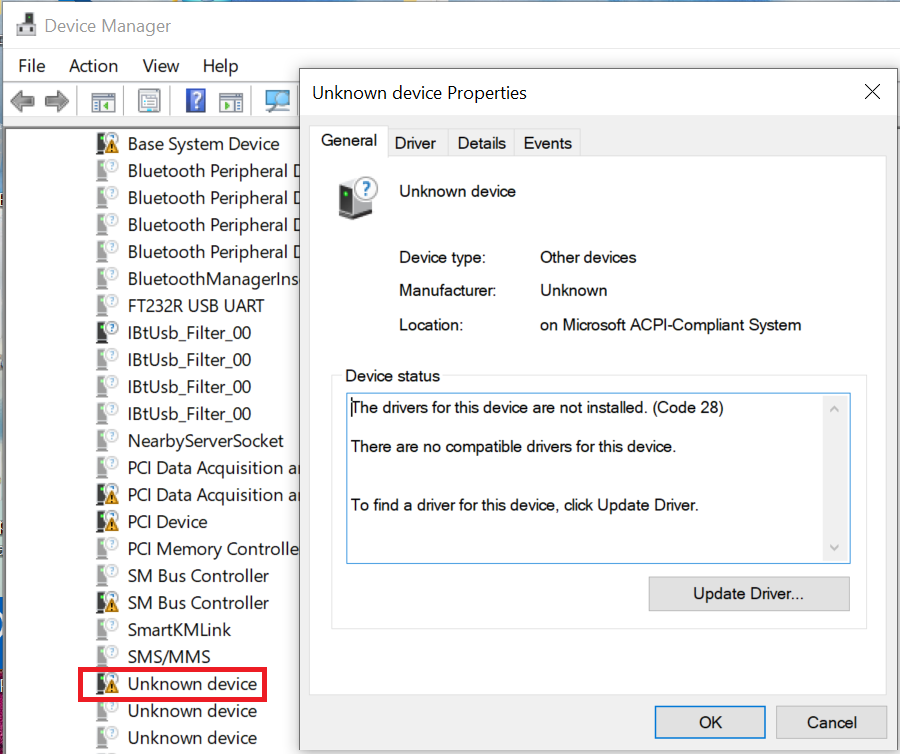Image resolution: width=900 pixels, height=754 pixels.
Task: Select FT232R USB UART entry
Action: tap(196, 305)
